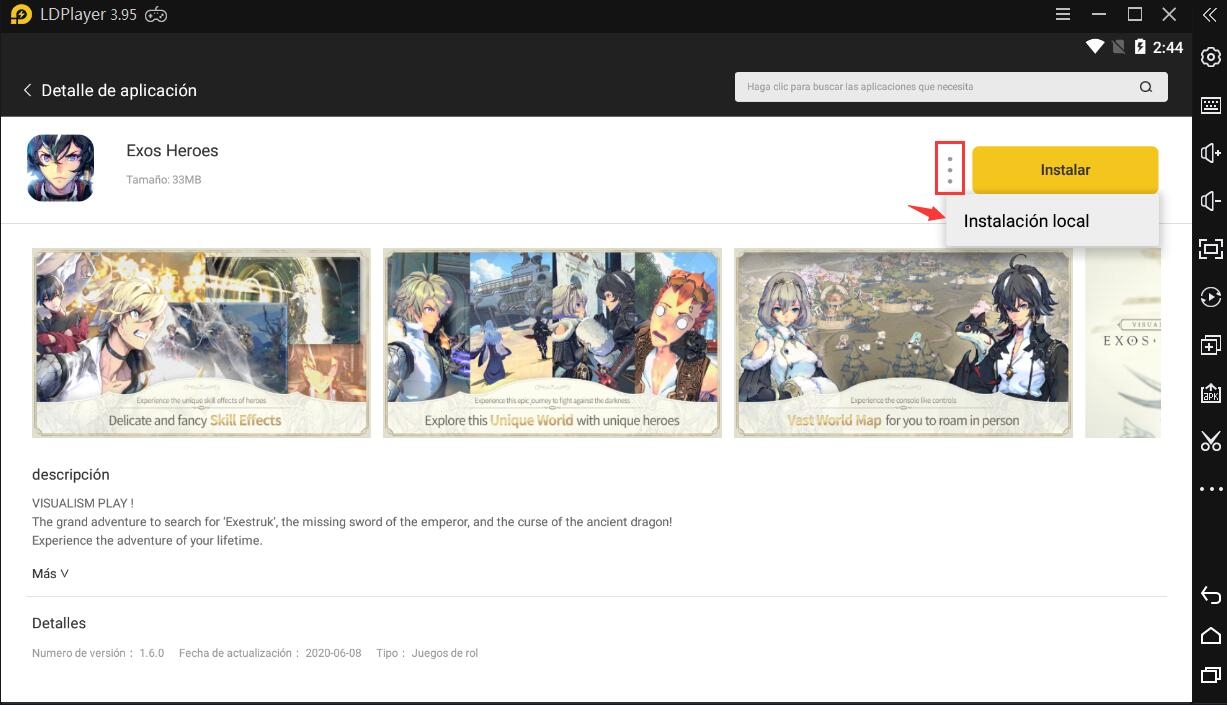Click the clock showing 2:44
This screenshot has height=705, width=1227.
tap(1168, 47)
